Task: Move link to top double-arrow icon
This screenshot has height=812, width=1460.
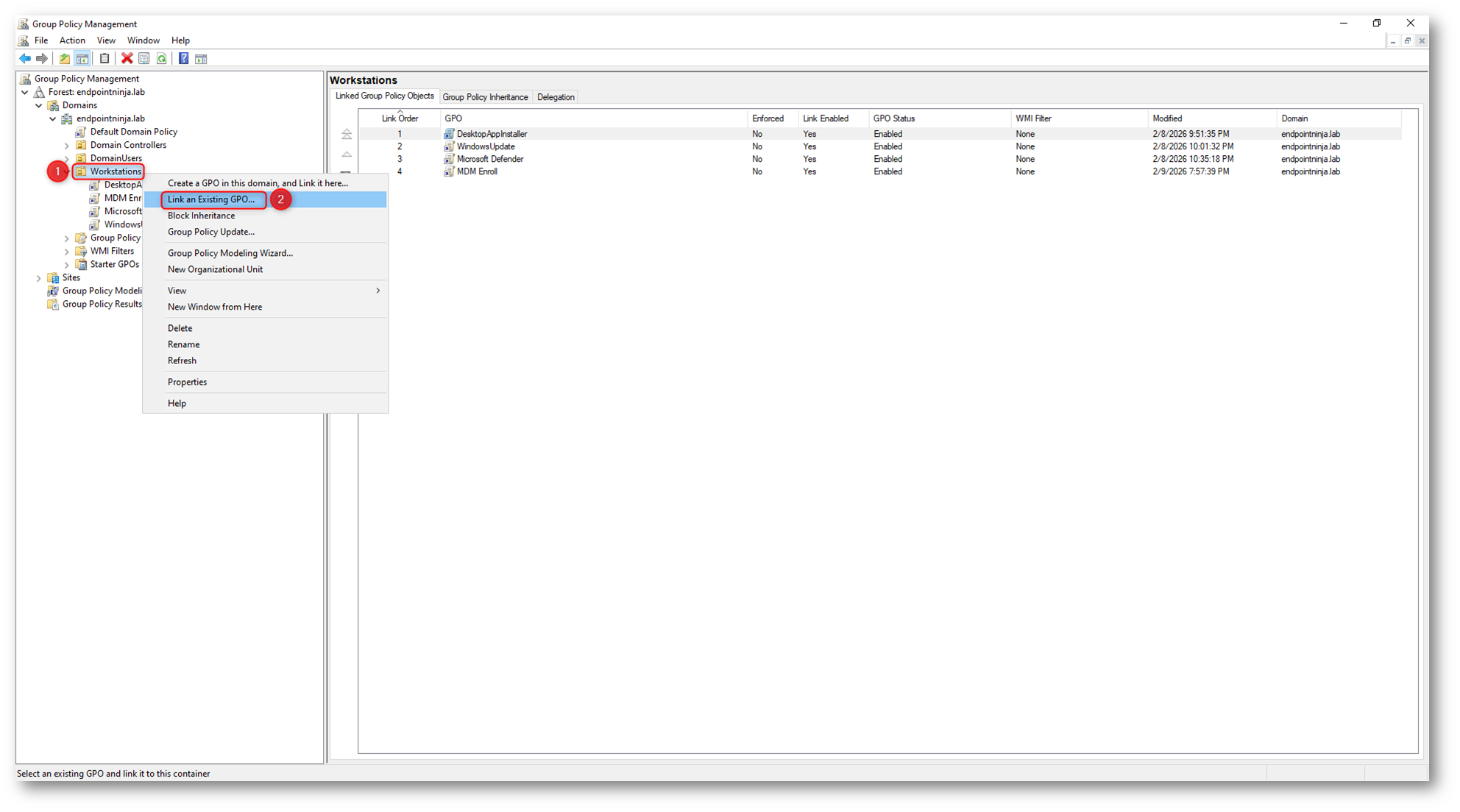Action: (347, 135)
